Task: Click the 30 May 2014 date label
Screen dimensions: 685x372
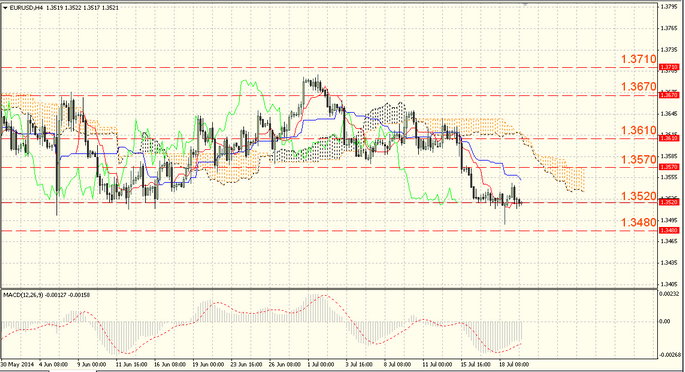Action: pyautogui.click(x=17, y=364)
